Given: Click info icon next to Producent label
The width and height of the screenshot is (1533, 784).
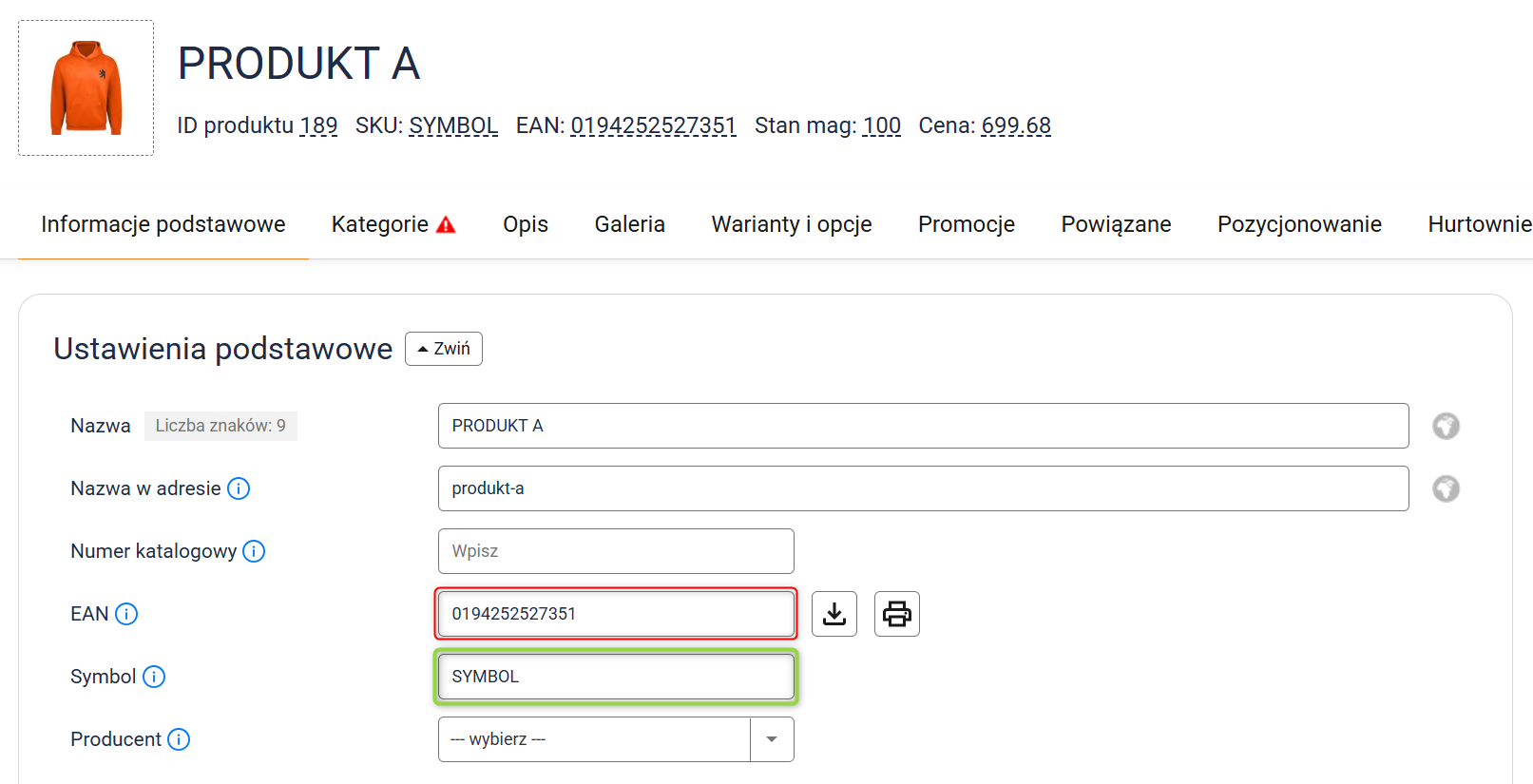Looking at the screenshot, I should [x=179, y=739].
